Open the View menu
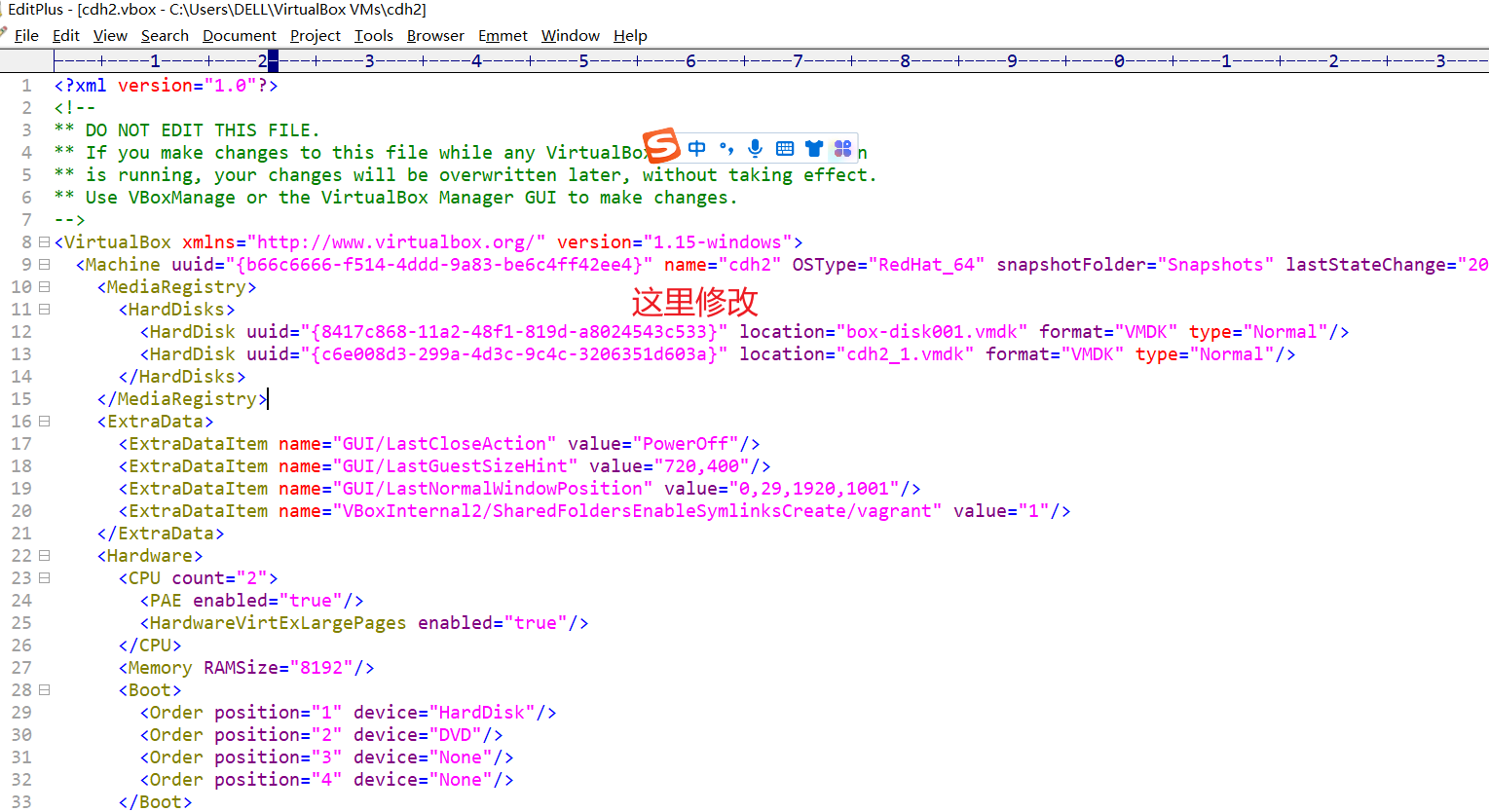Viewport: 1489px width, 812px height. pyautogui.click(x=110, y=36)
